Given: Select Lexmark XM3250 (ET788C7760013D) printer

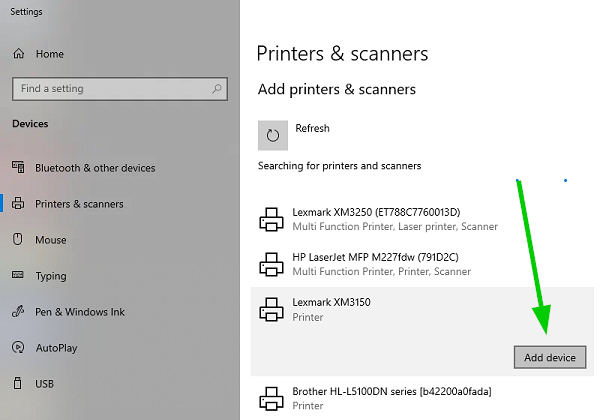Looking at the screenshot, I should [376, 212].
